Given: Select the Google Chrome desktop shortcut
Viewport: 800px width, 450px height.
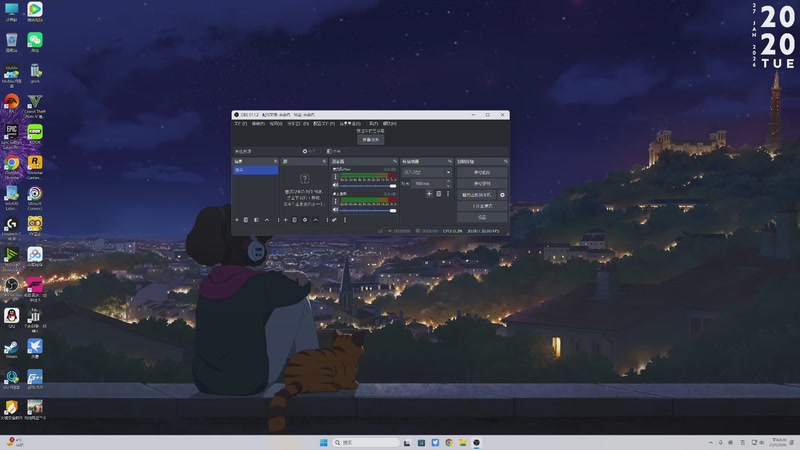Looking at the screenshot, I should click(x=11, y=166).
